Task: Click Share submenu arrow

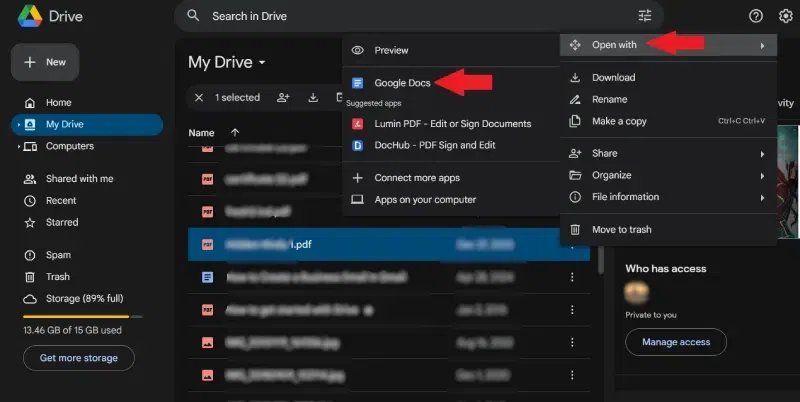Action: 762,154
